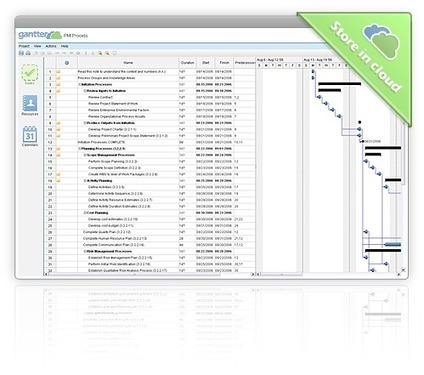The width and height of the screenshot is (424, 375).
Task: Click the Start column header
Action: (205, 63)
